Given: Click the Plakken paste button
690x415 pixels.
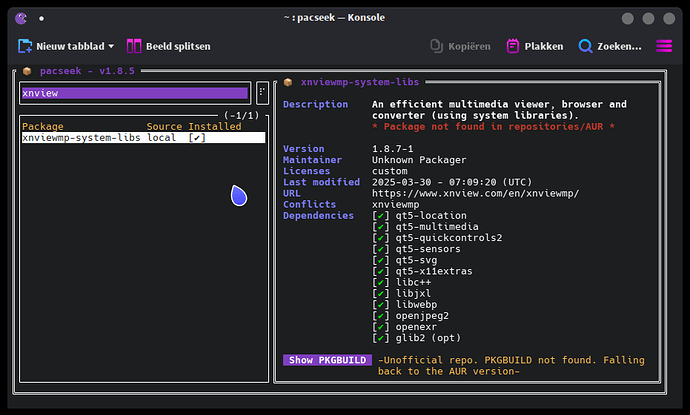Looking at the screenshot, I should (535, 46).
